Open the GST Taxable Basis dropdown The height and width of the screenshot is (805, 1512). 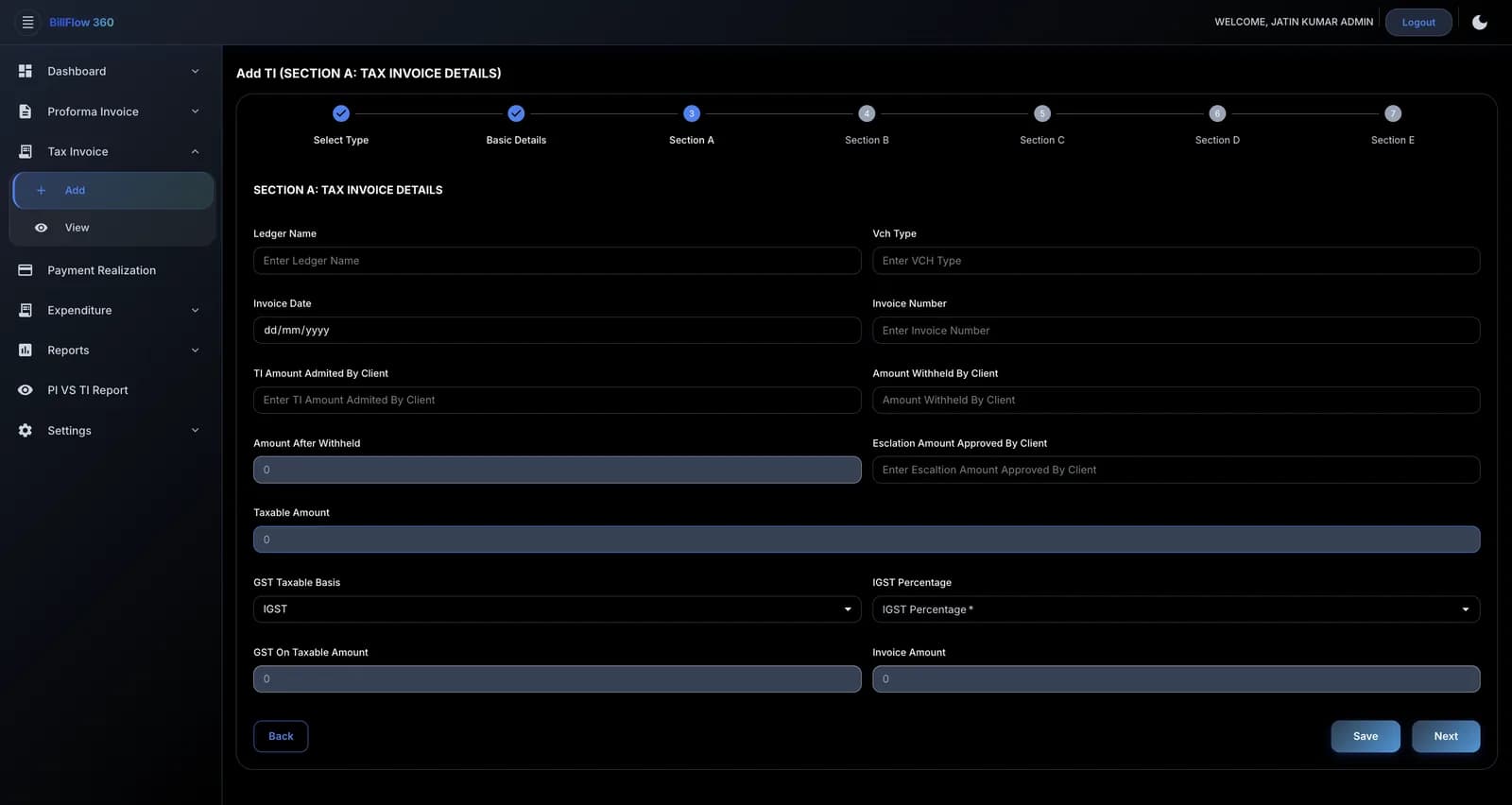coord(557,609)
